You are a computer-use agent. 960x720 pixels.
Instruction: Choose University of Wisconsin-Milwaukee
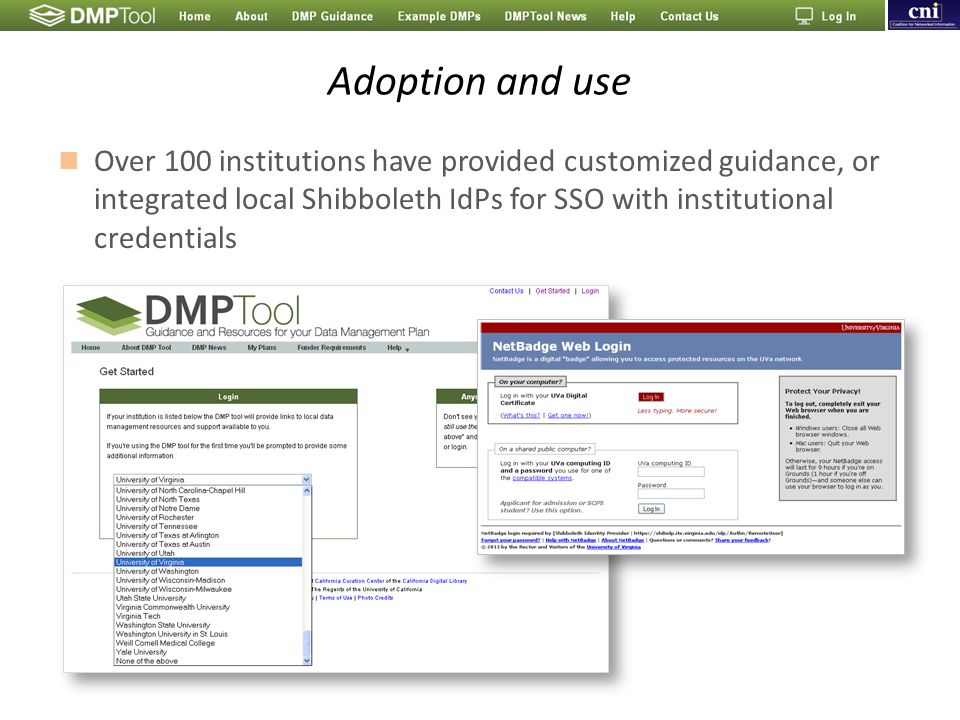(x=174, y=589)
